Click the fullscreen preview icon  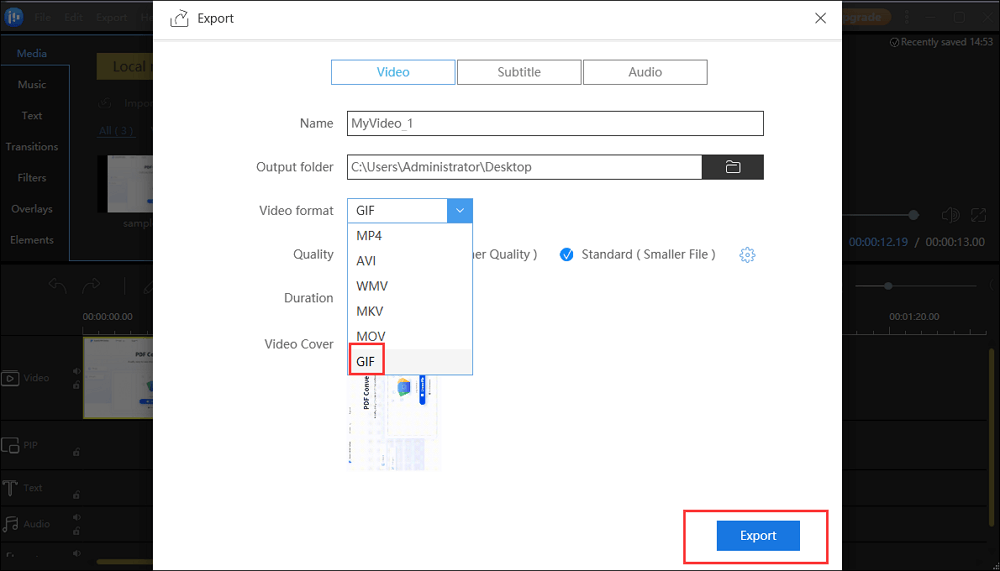click(978, 215)
